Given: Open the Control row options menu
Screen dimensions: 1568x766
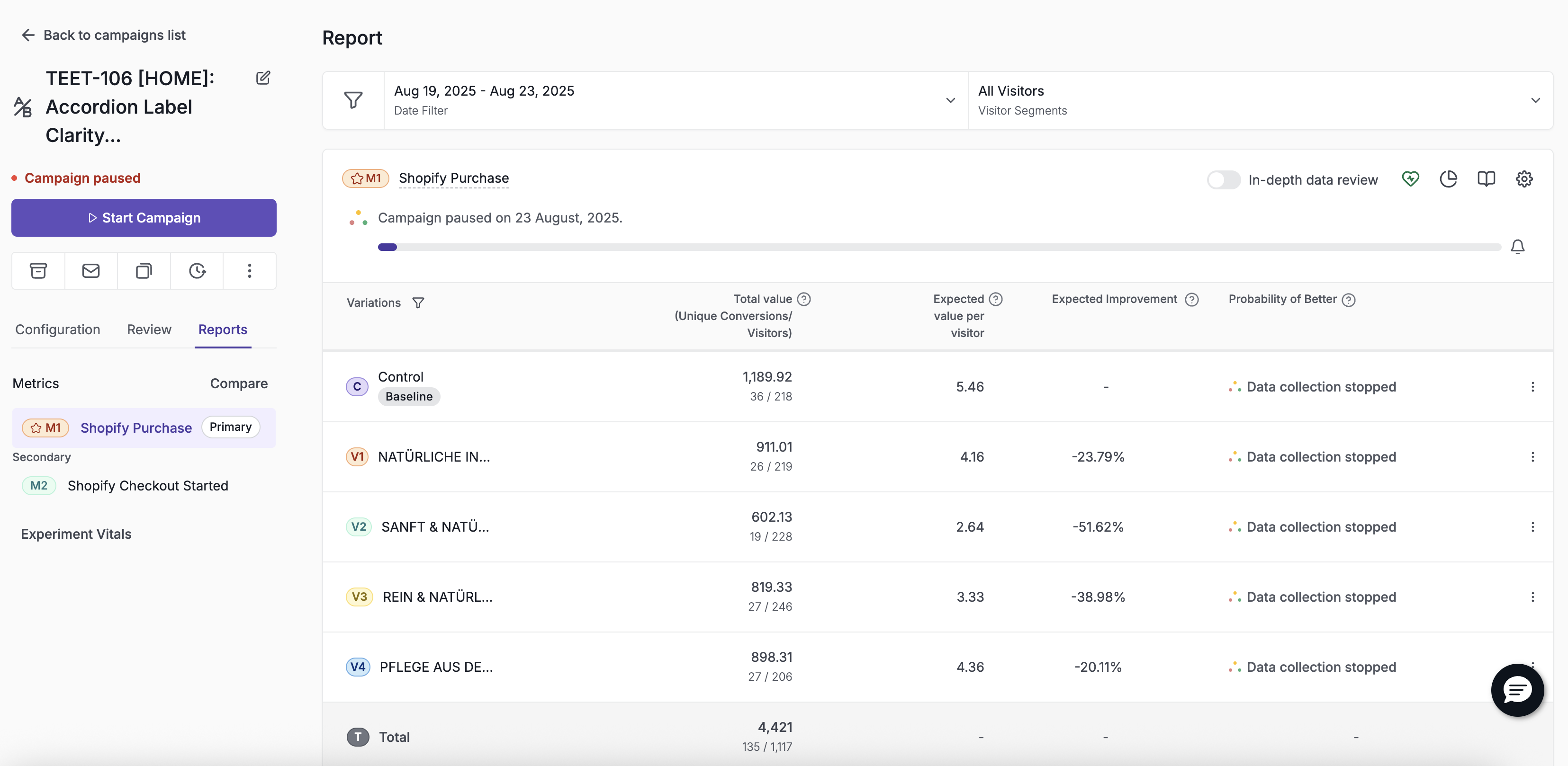Looking at the screenshot, I should [x=1532, y=387].
